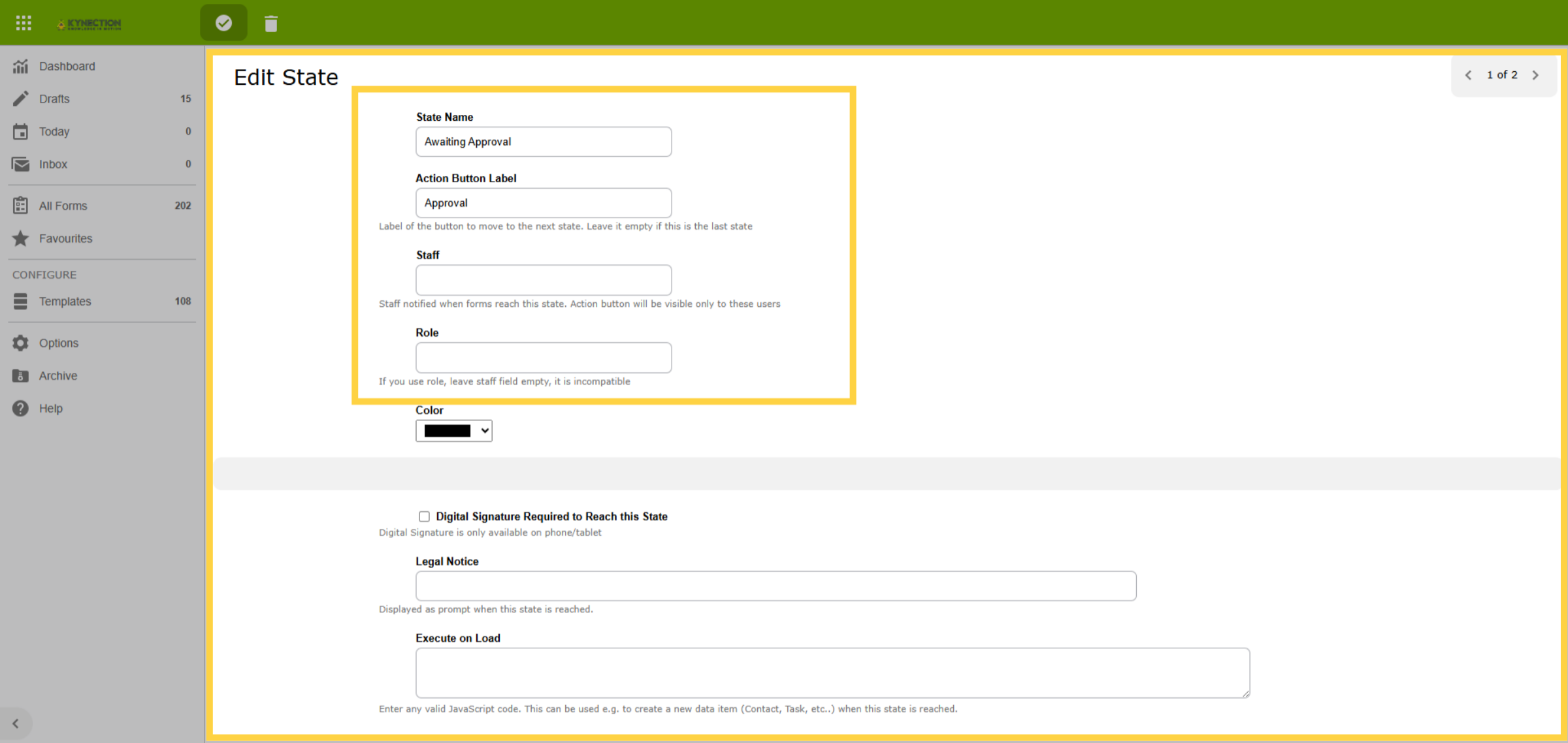The image size is (1568, 743).
Task: Click the Drafts count 15
Action: point(186,99)
